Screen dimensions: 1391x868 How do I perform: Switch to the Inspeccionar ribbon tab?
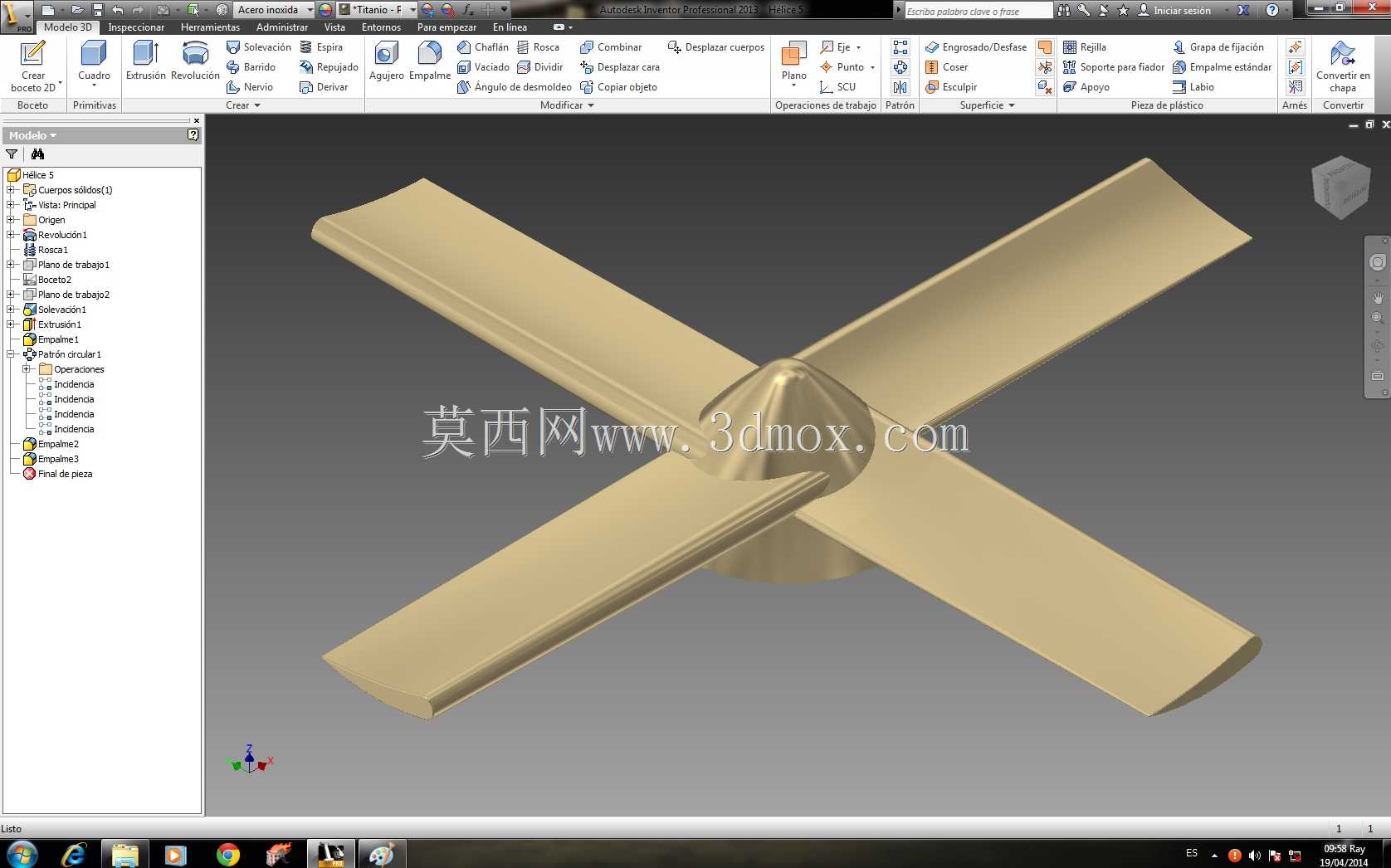click(136, 27)
